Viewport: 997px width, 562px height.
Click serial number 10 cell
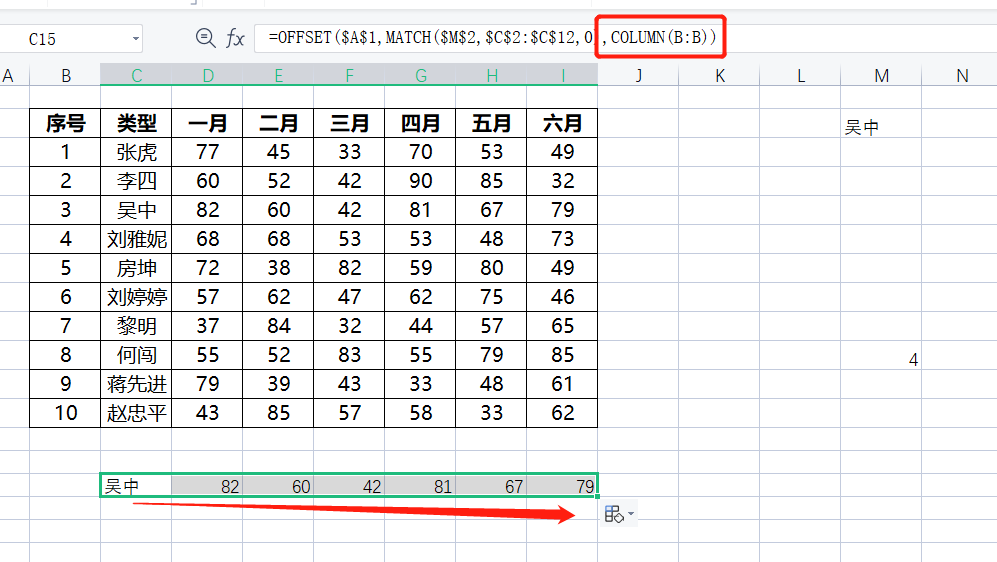tap(65, 413)
